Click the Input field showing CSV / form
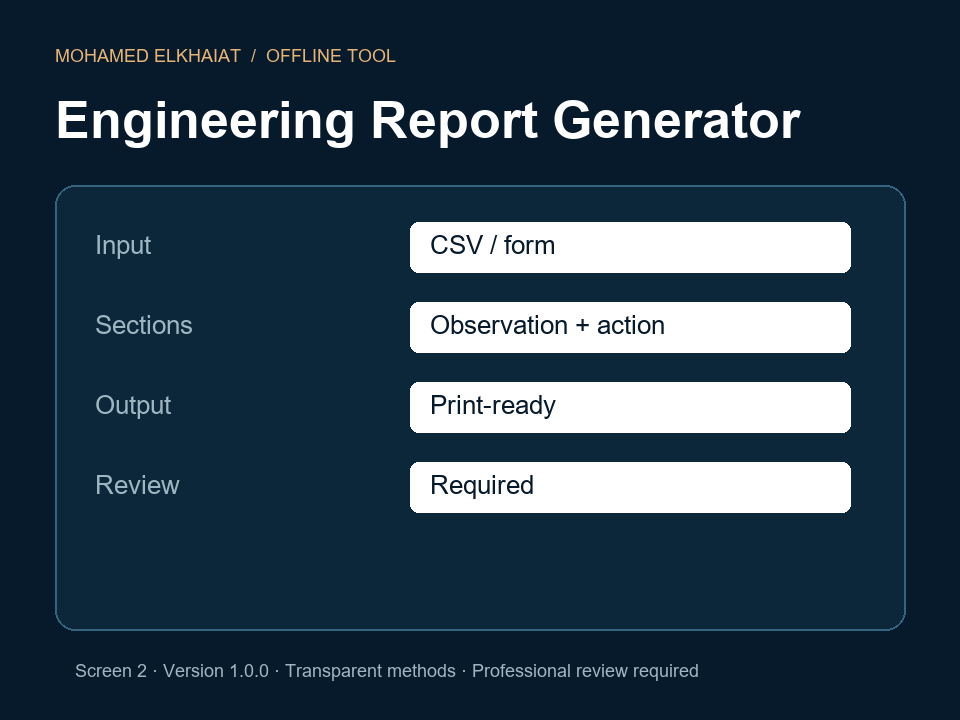Image resolution: width=960 pixels, height=720 pixels. click(630, 247)
